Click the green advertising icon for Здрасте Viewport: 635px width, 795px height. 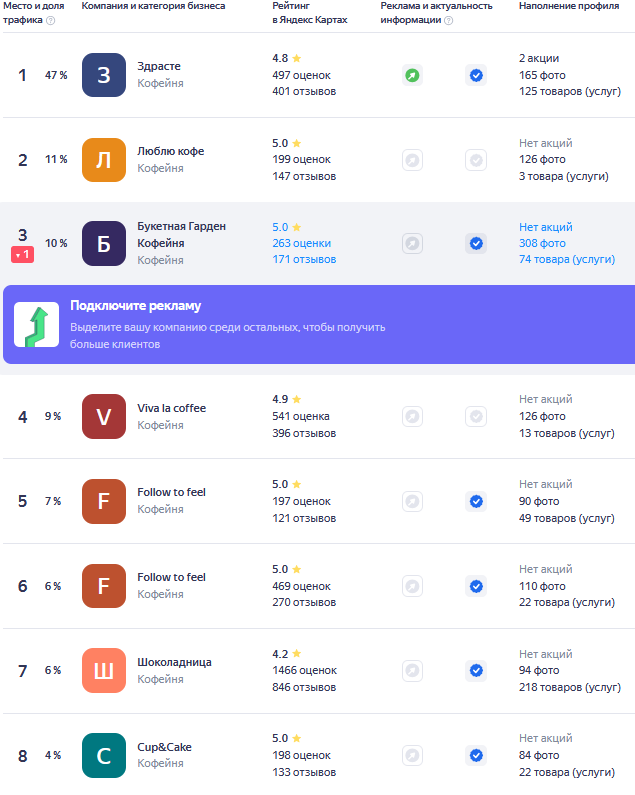412,75
